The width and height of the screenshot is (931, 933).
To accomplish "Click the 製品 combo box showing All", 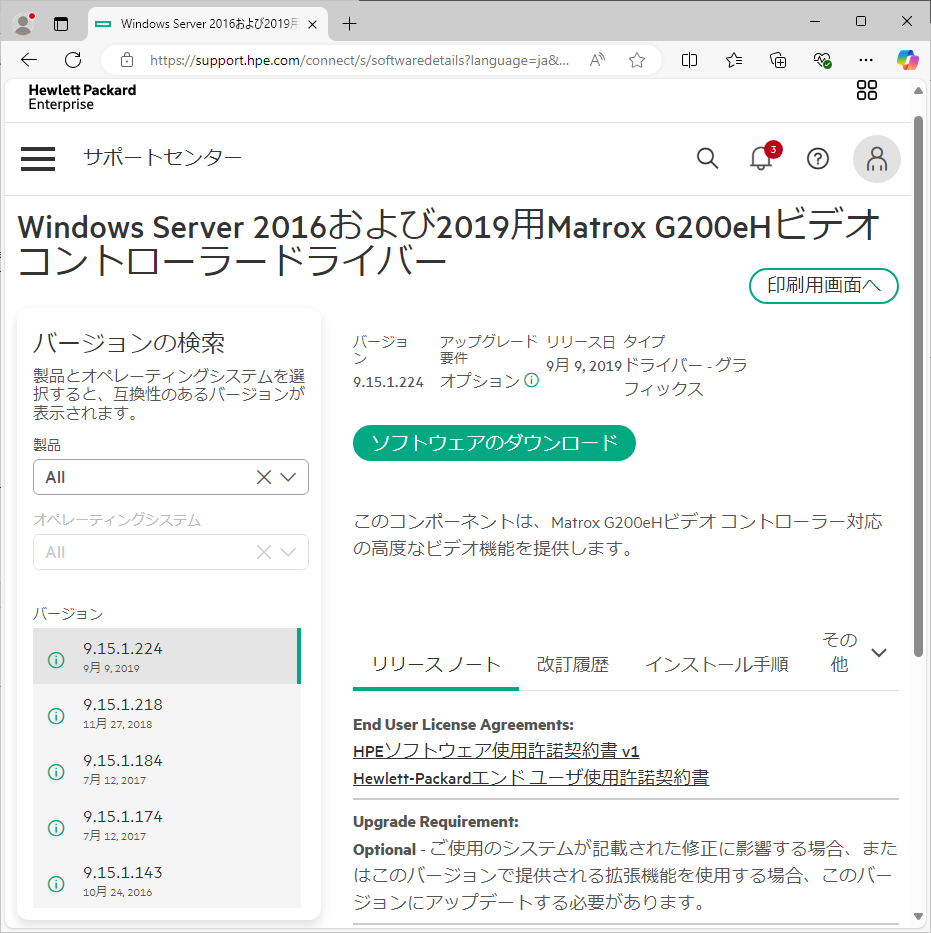I will coord(171,477).
